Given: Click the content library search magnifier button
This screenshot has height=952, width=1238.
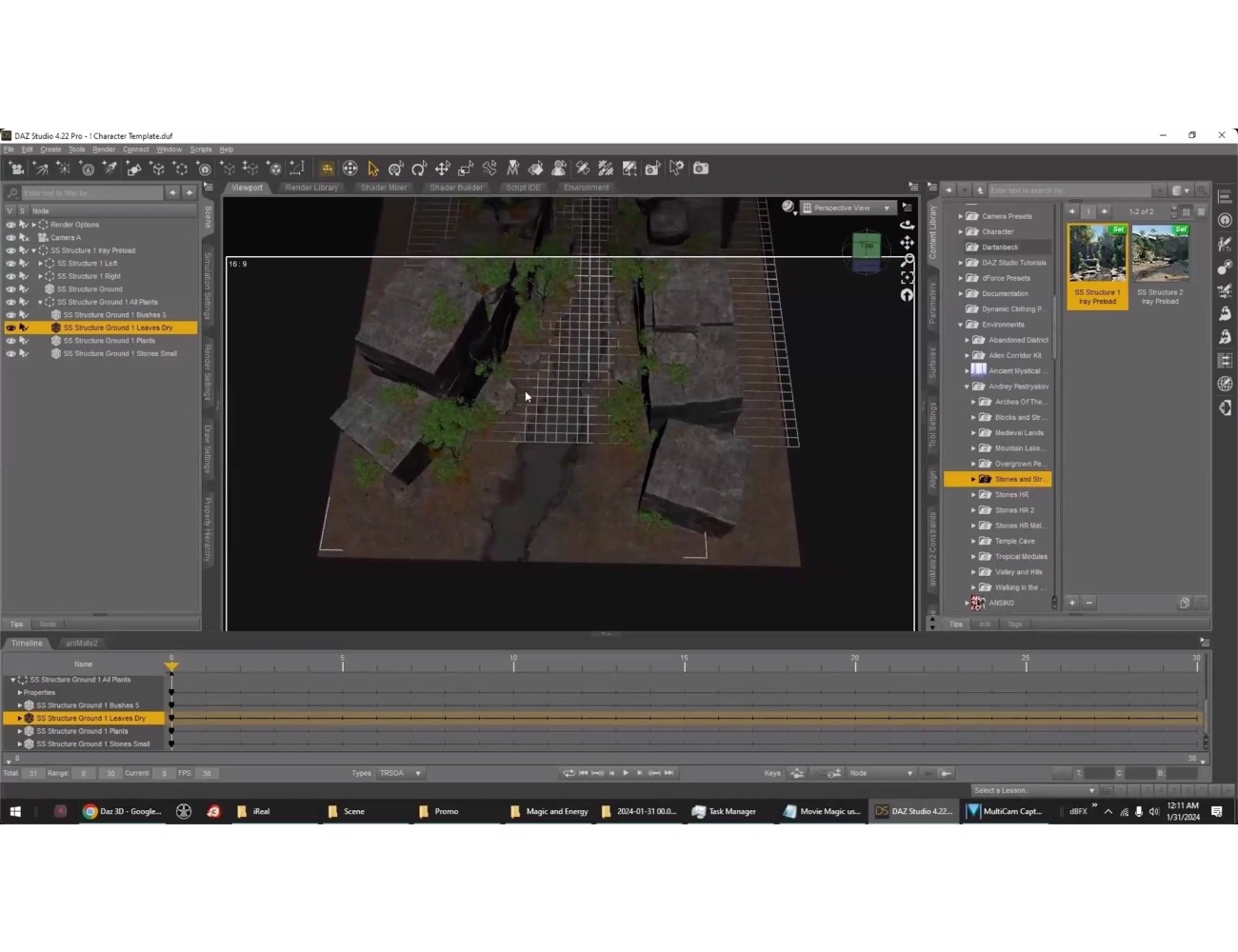Looking at the screenshot, I should click(1203, 190).
